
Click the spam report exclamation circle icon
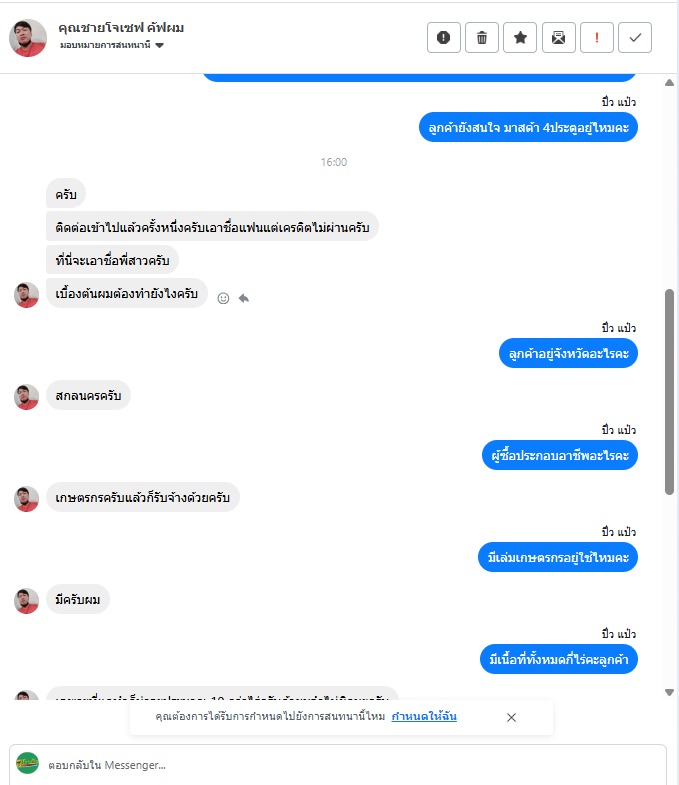tap(444, 38)
